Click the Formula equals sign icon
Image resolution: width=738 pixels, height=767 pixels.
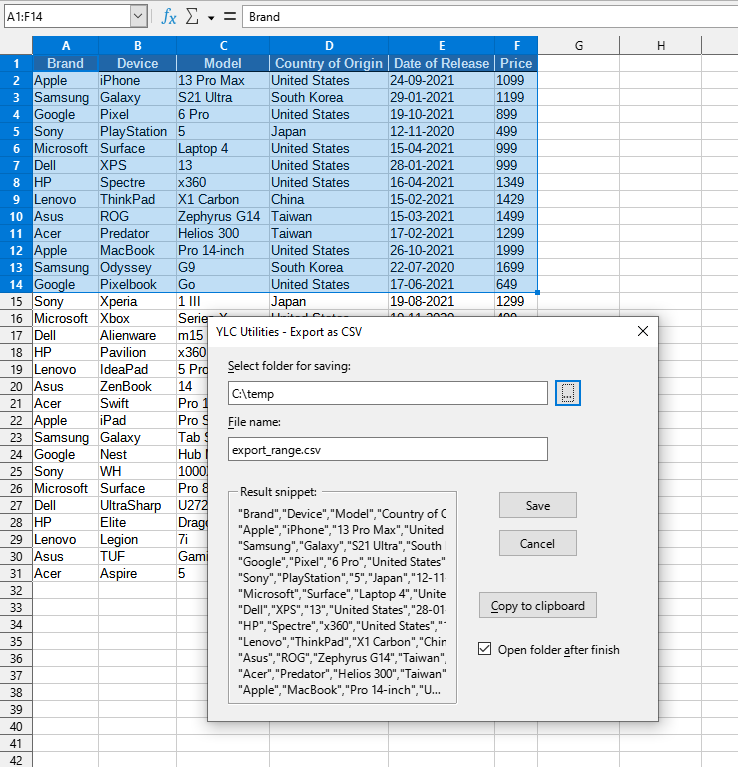[229, 17]
